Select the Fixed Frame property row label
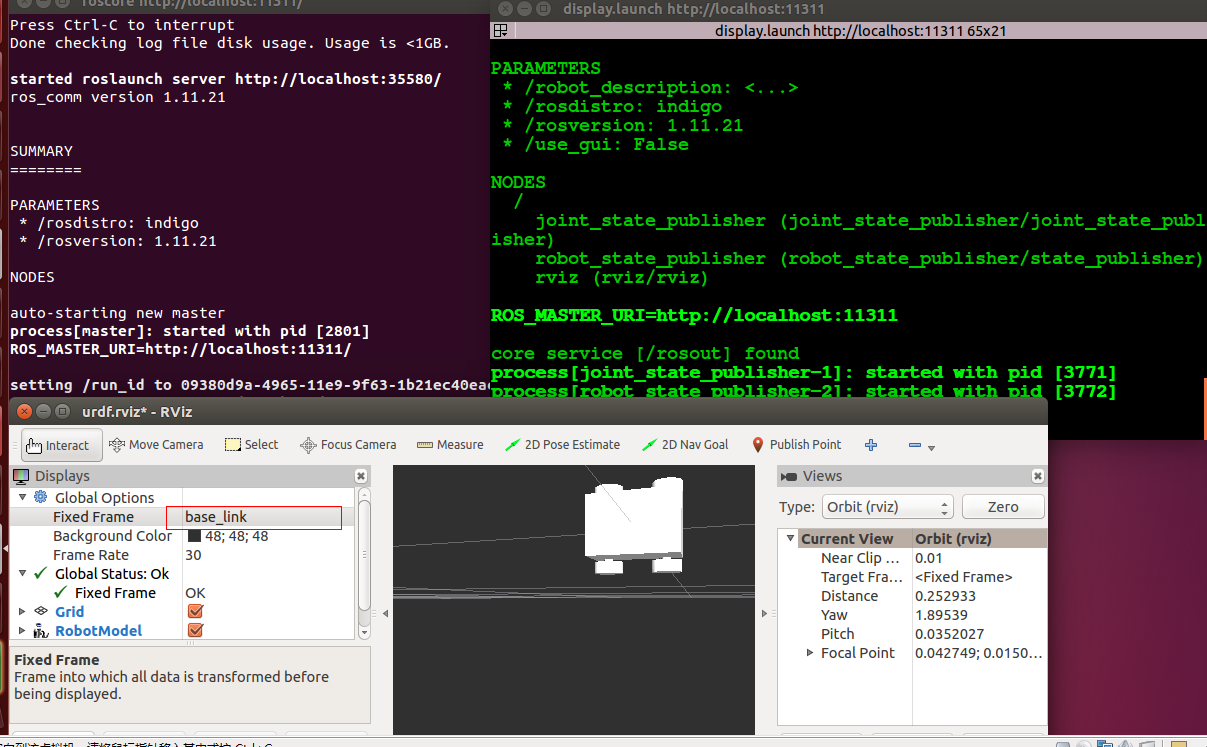The width and height of the screenshot is (1207, 747). [93, 517]
